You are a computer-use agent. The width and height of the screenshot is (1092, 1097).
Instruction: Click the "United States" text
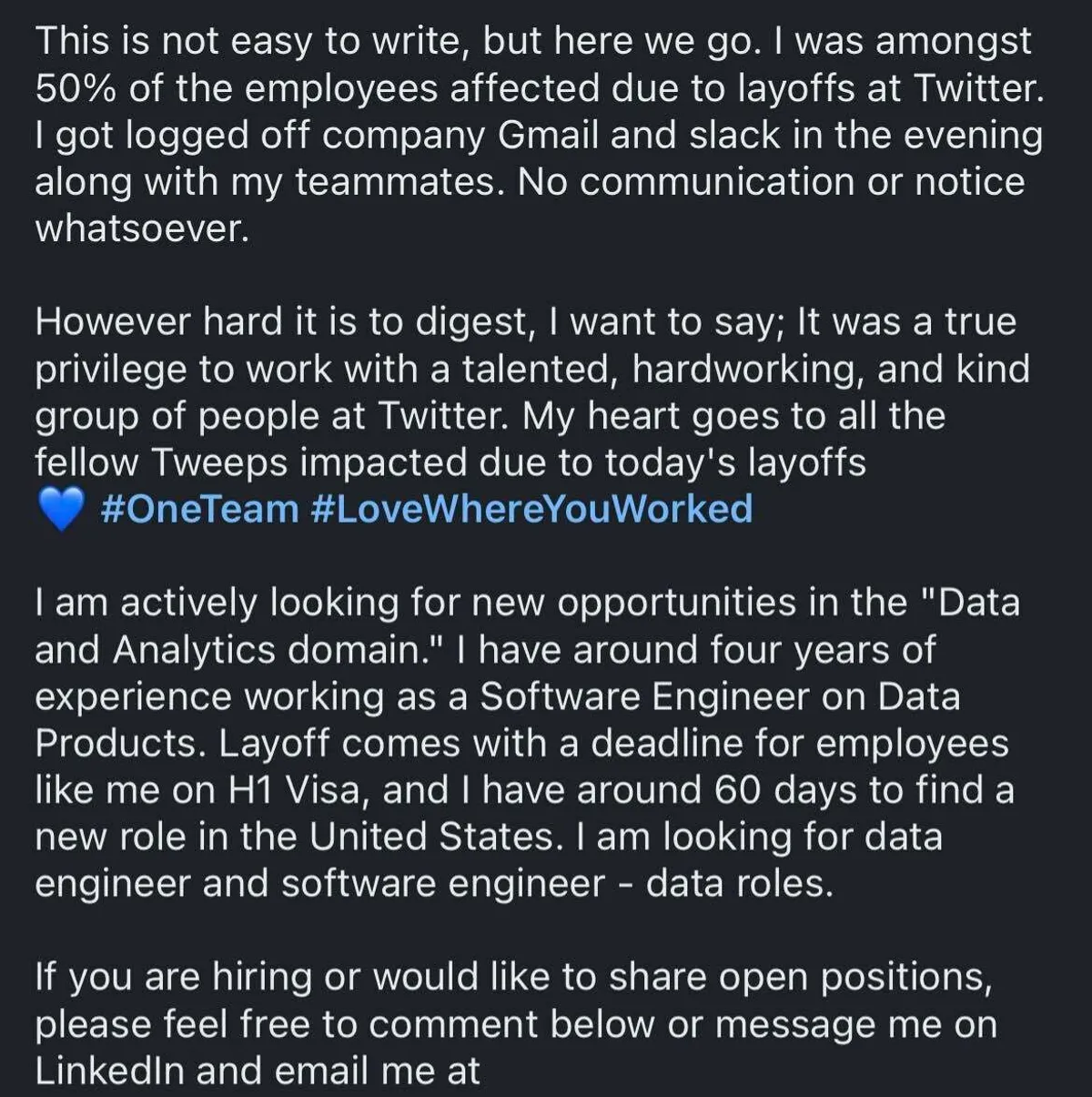431,836
